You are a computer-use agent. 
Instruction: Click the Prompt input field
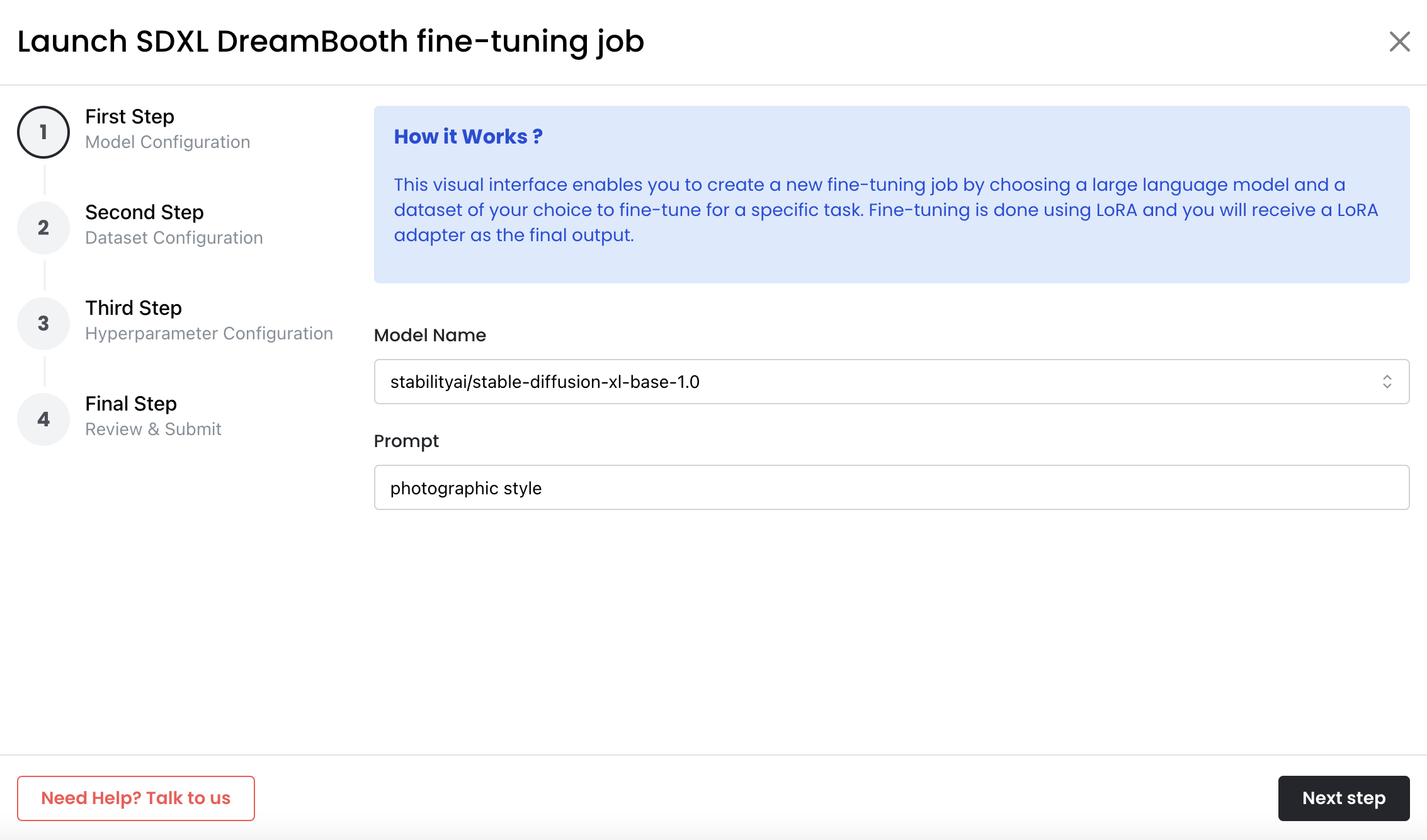coord(892,487)
